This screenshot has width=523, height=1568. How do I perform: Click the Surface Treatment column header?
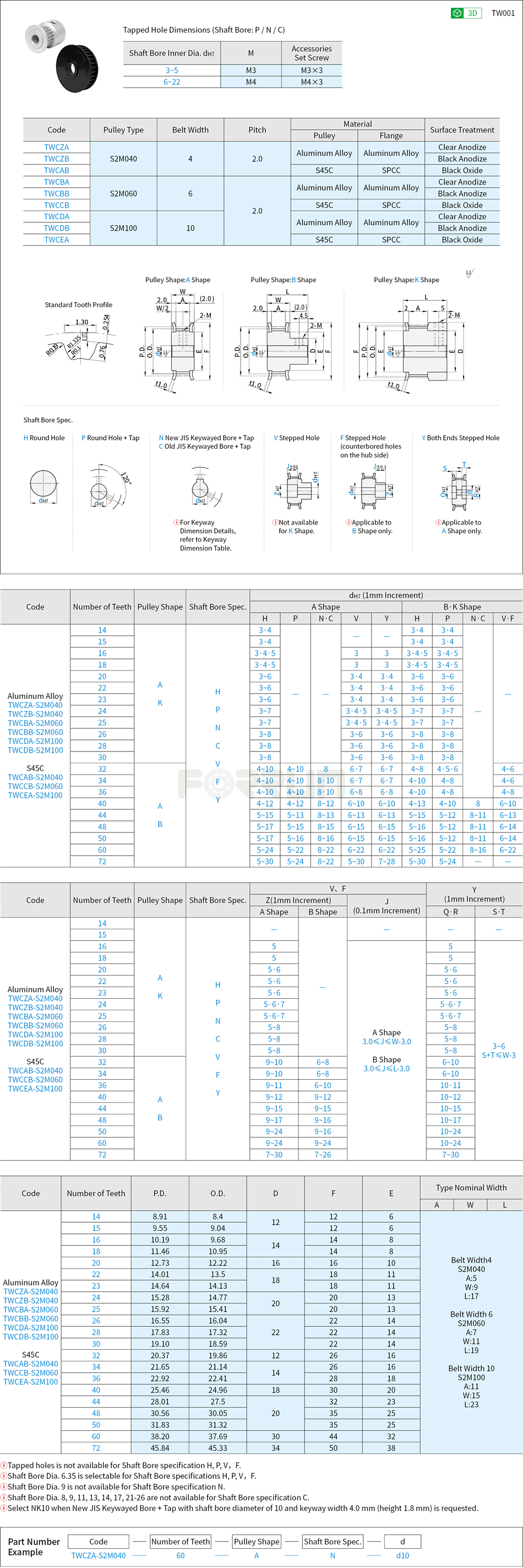pyautogui.click(x=462, y=129)
